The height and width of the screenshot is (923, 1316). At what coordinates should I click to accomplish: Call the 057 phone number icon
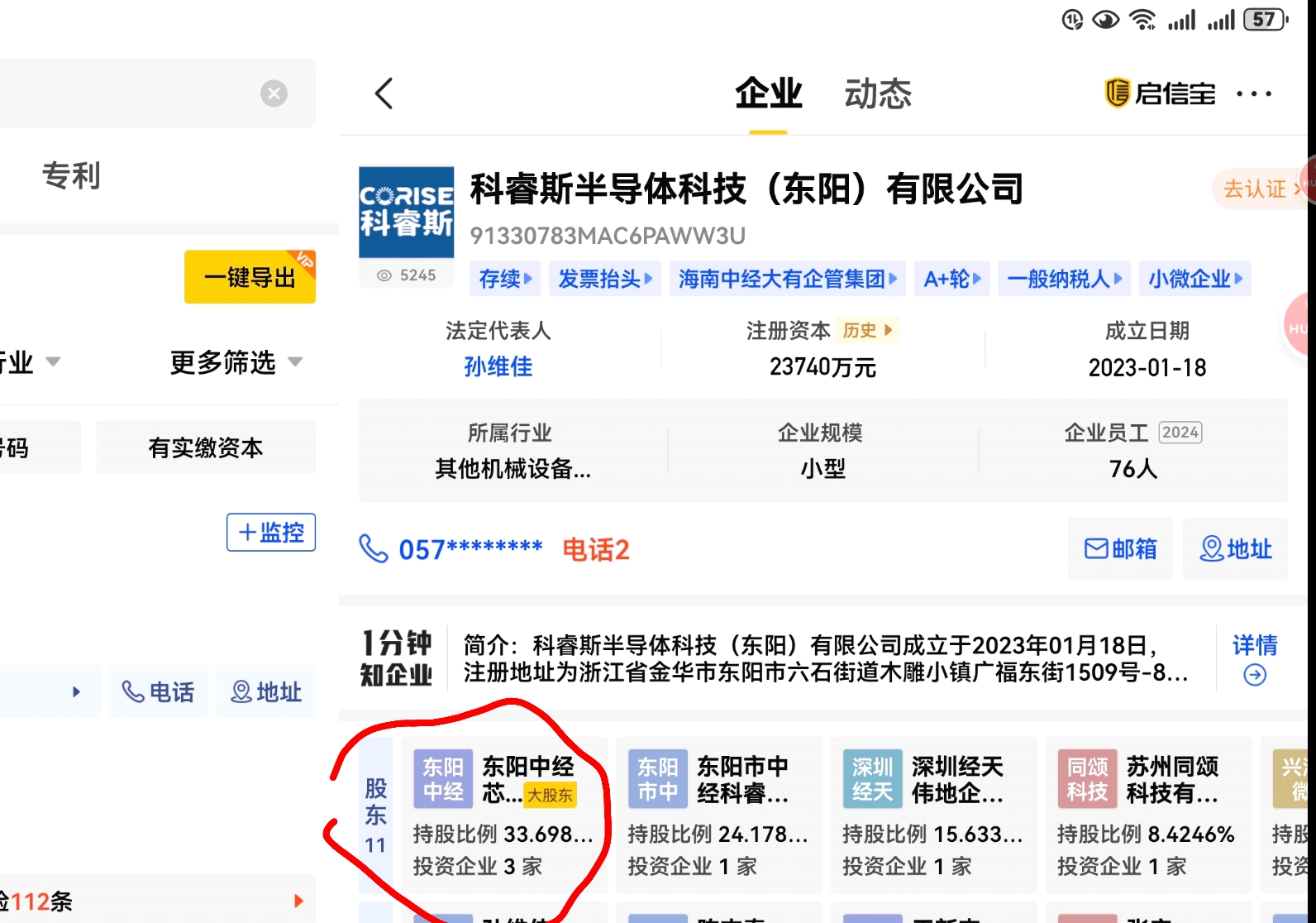click(374, 548)
